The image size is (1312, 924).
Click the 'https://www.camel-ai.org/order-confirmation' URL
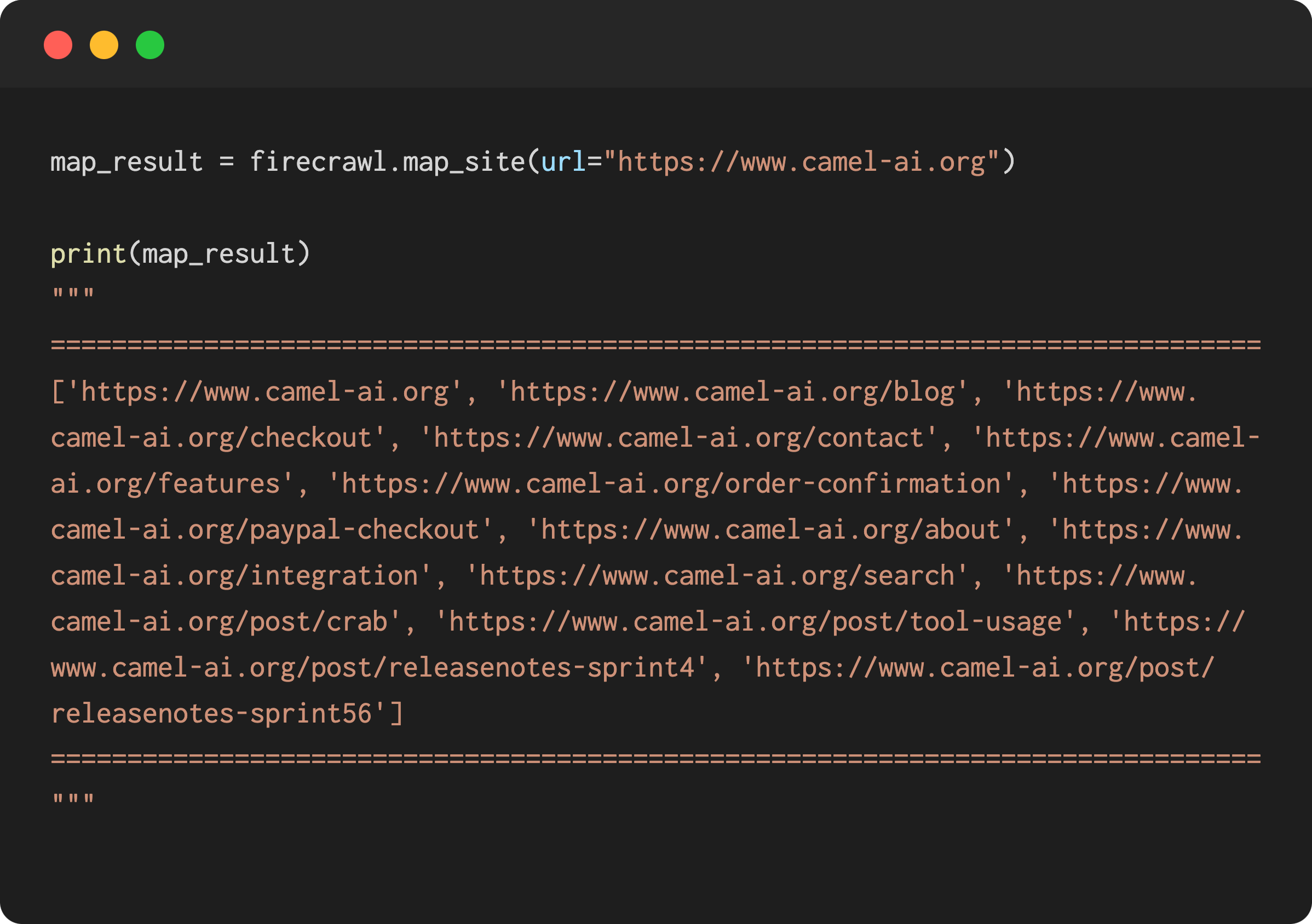tap(671, 484)
